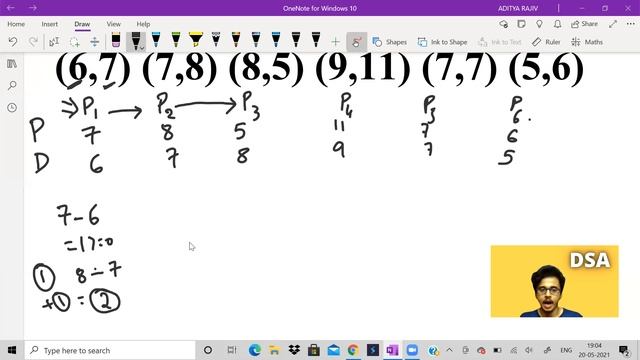
Task: Click the taskbar search box
Action: tap(110, 350)
